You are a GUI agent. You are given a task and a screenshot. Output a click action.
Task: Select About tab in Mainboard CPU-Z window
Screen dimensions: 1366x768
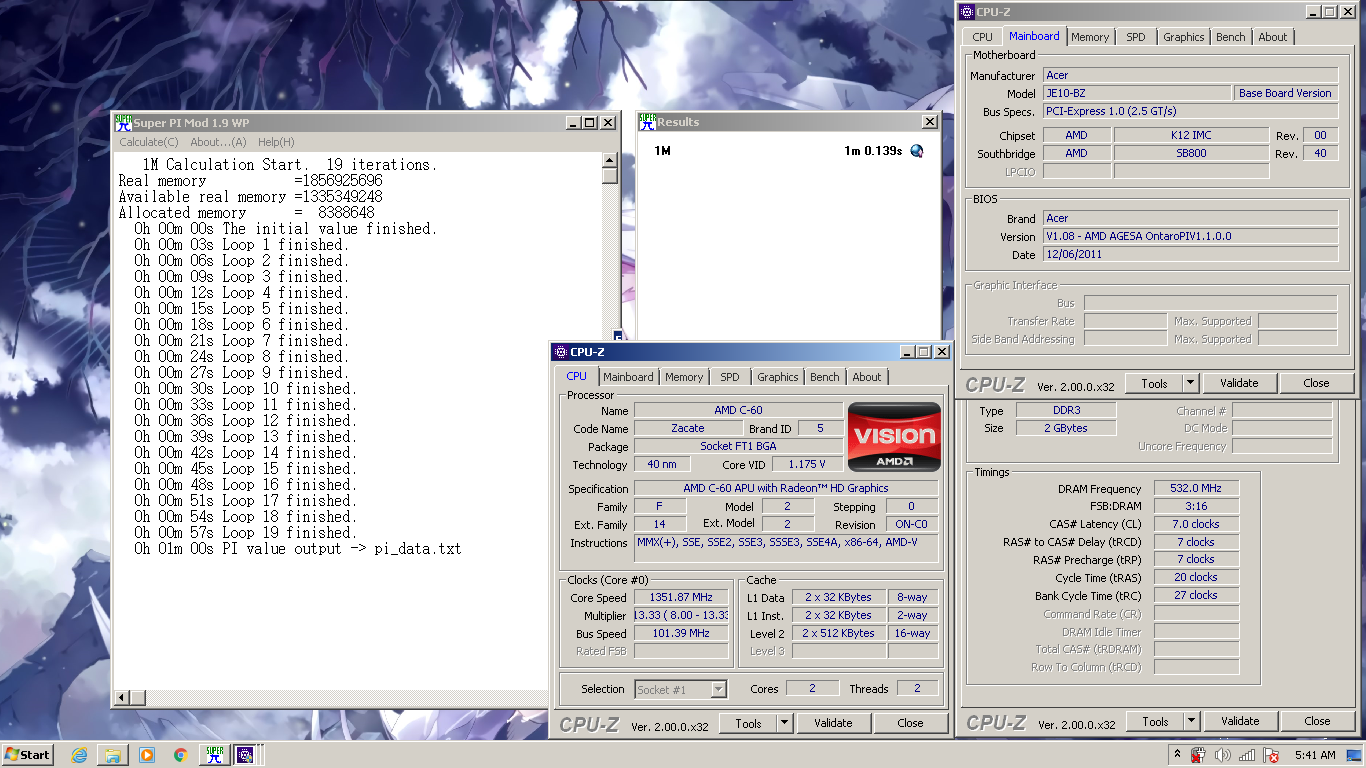[x=1273, y=37]
